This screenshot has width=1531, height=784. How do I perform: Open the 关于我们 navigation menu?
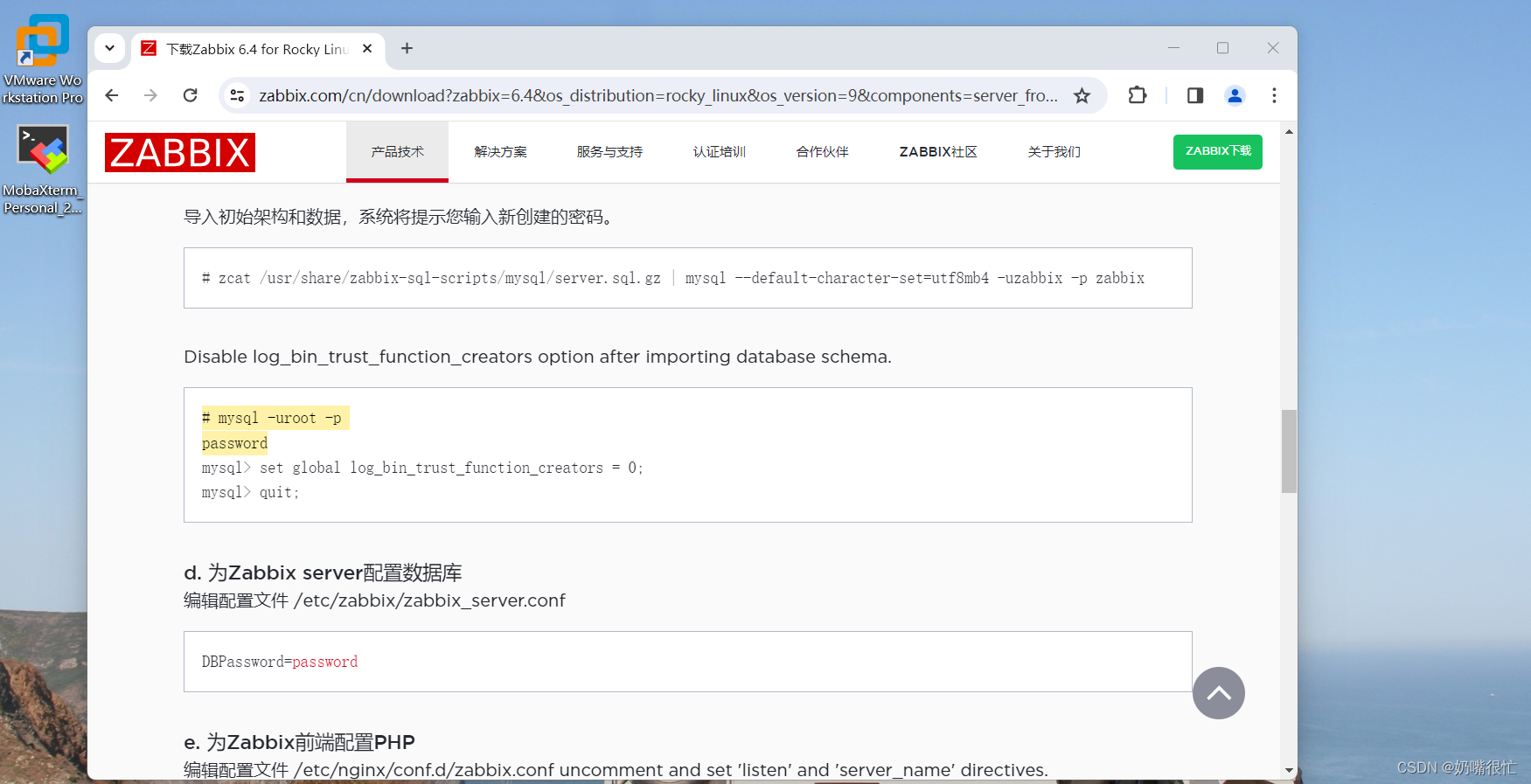coord(1054,152)
